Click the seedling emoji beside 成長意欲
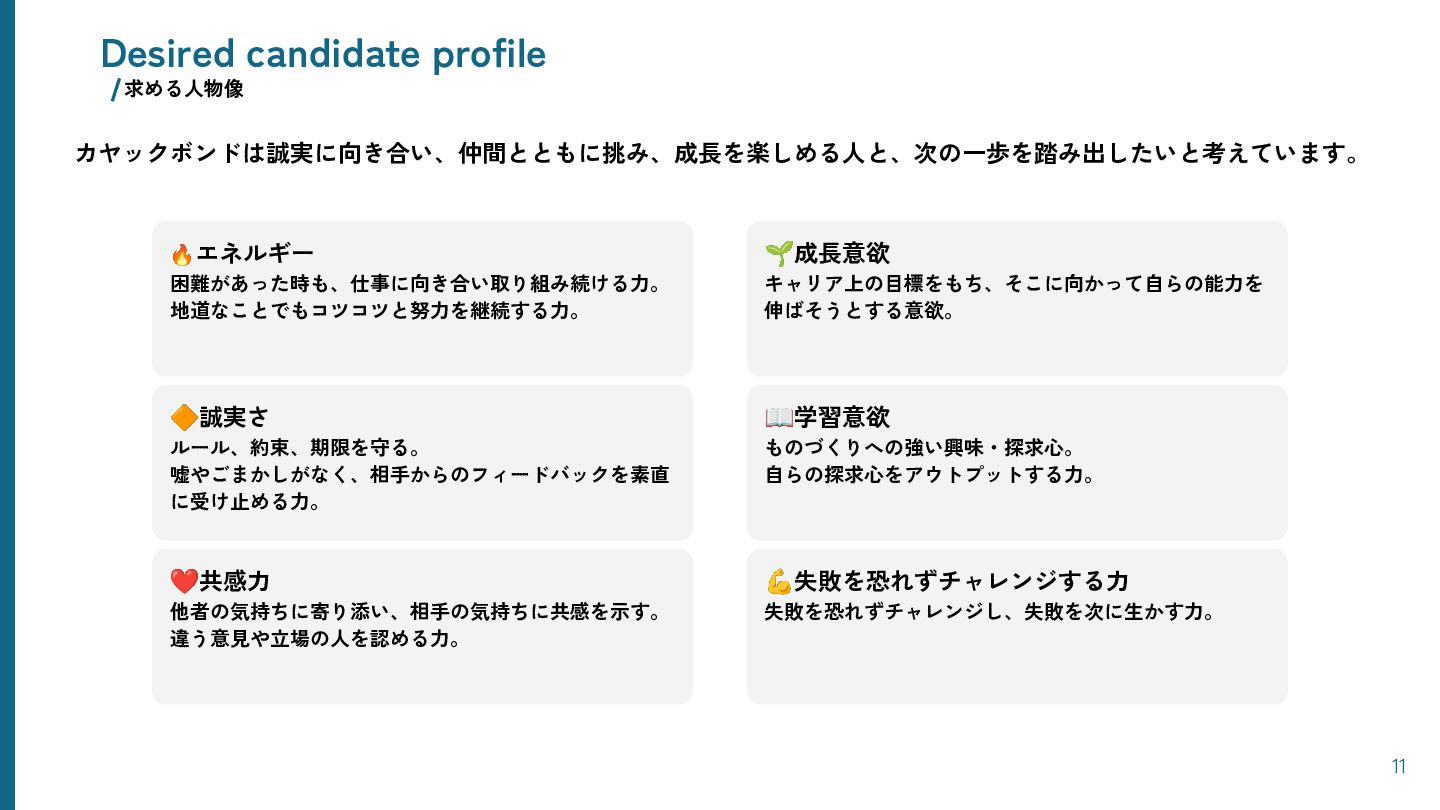The height and width of the screenshot is (810, 1440). click(x=778, y=253)
